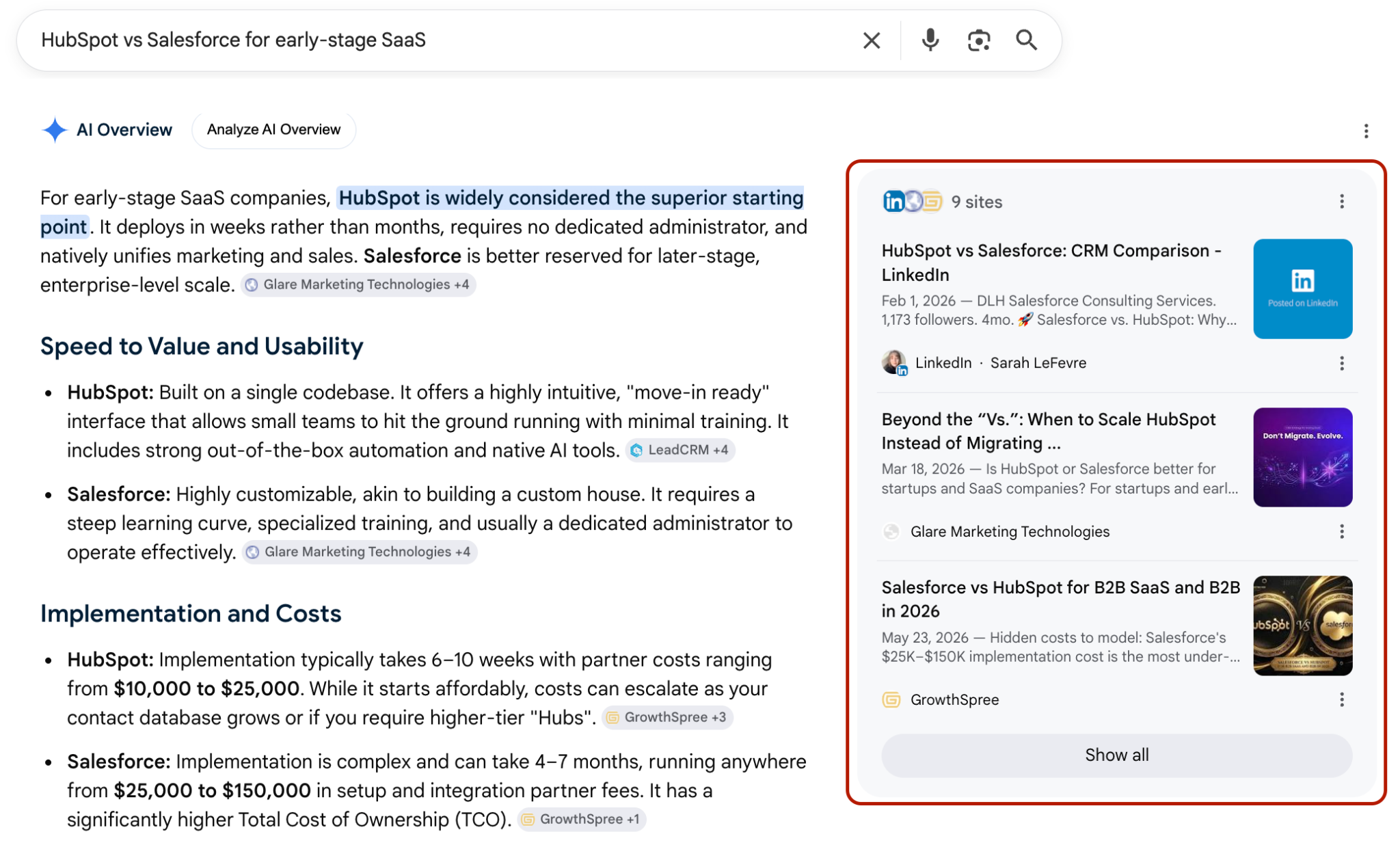Clear the search query with the X icon

coord(871,40)
